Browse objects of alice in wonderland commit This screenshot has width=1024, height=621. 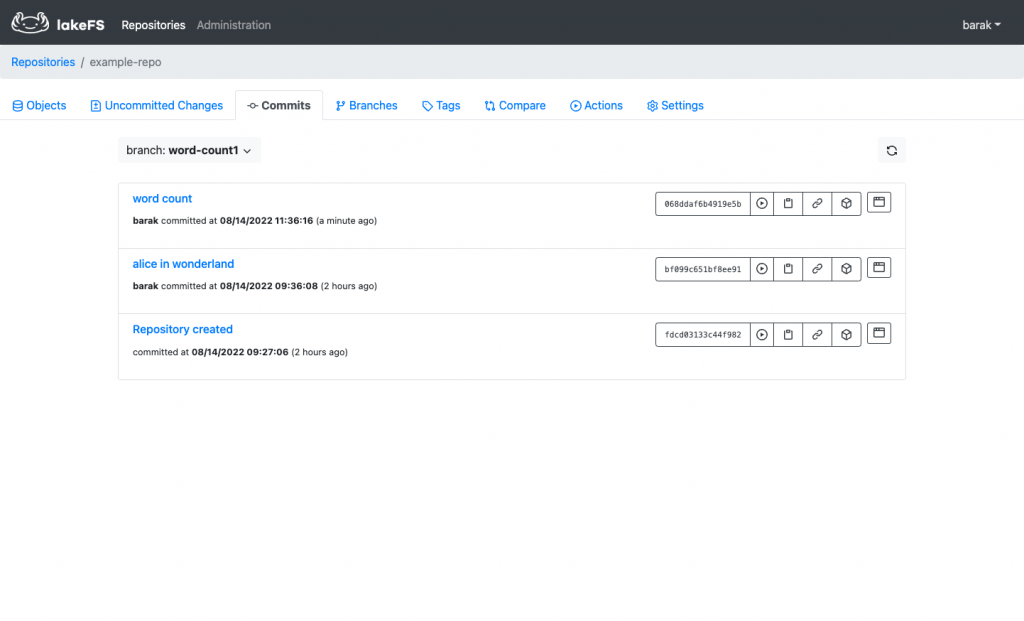879,268
